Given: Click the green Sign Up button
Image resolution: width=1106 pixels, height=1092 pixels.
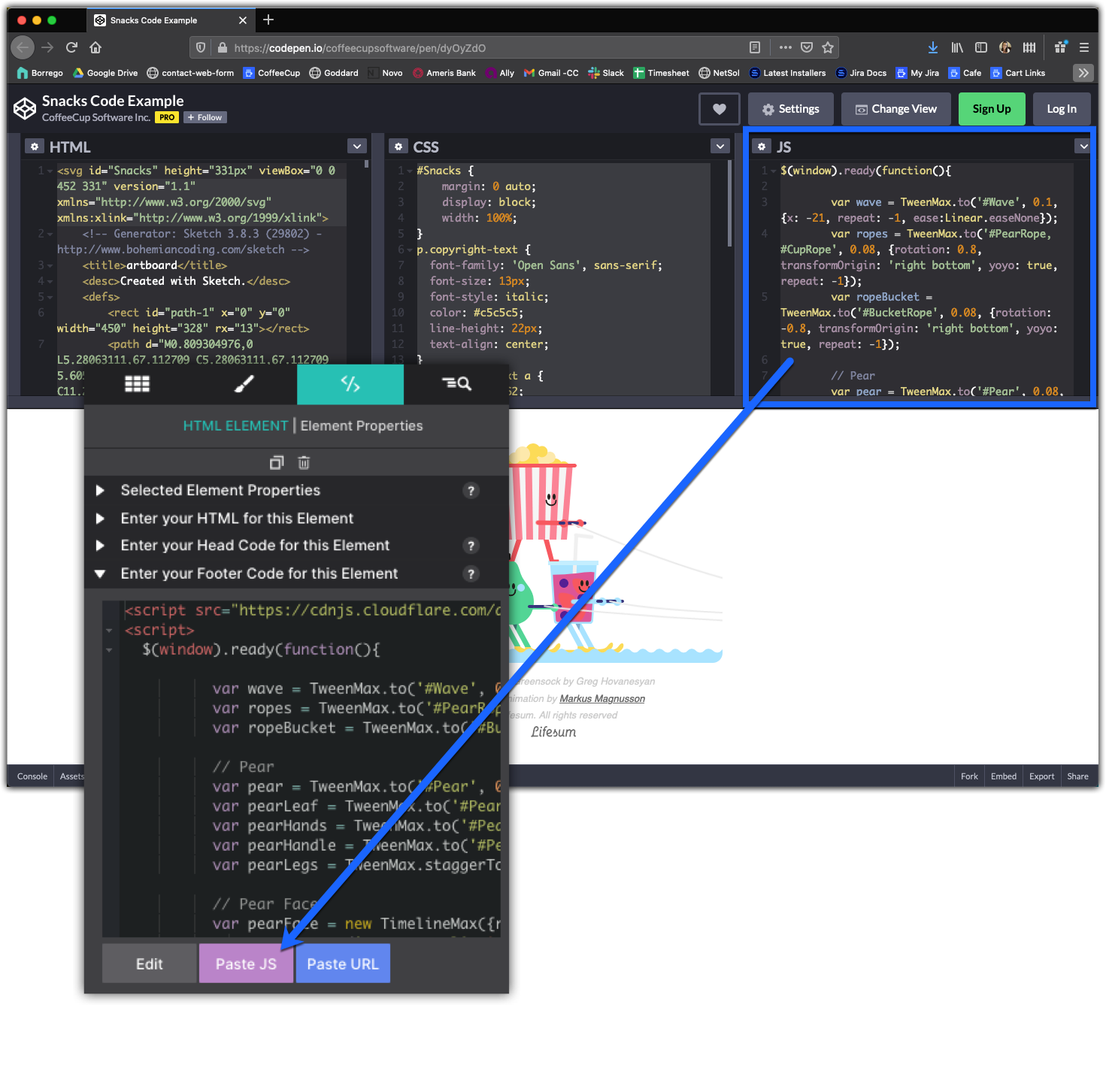Looking at the screenshot, I should click(992, 109).
